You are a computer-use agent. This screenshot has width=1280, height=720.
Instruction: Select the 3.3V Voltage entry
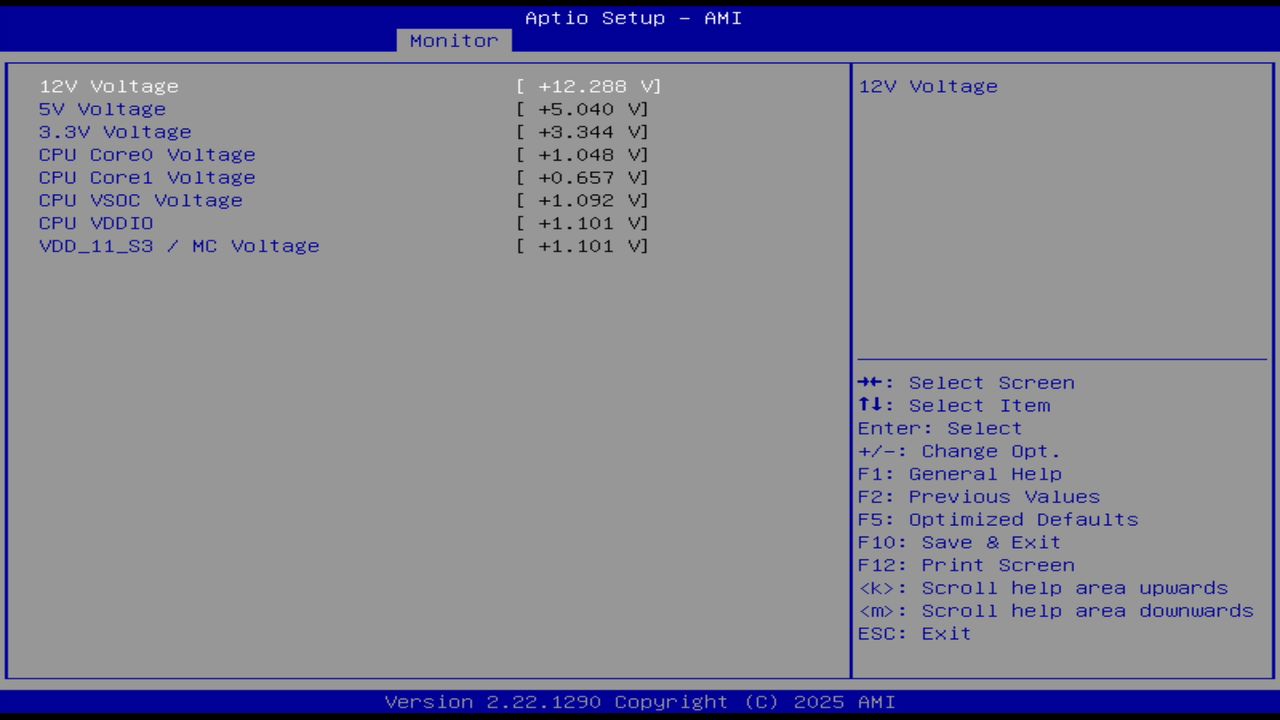tap(114, 131)
